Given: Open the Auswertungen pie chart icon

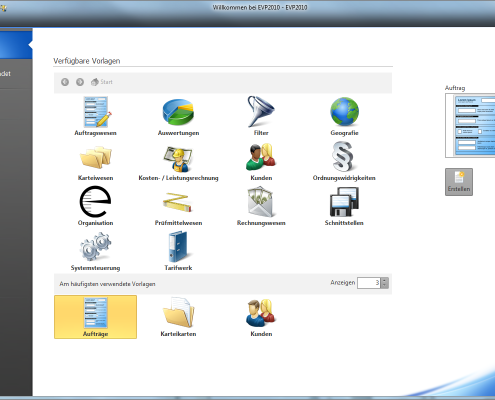Looking at the screenshot, I should click(178, 116).
